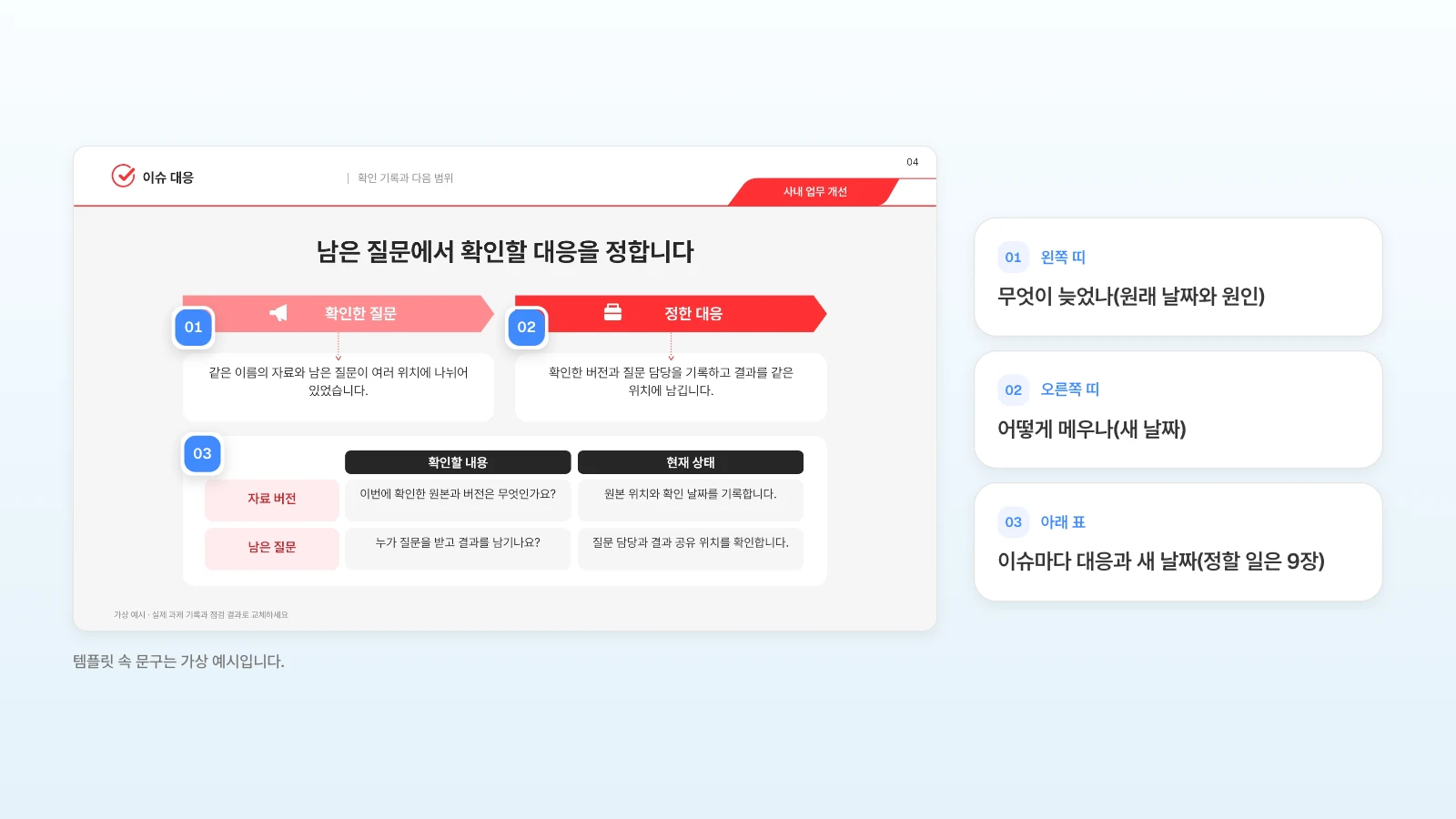This screenshot has height=819, width=1456.
Task: Click text 이슈마다 대응과 새 날짜(정할 일은 9장)
Action: click(1161, 561)
